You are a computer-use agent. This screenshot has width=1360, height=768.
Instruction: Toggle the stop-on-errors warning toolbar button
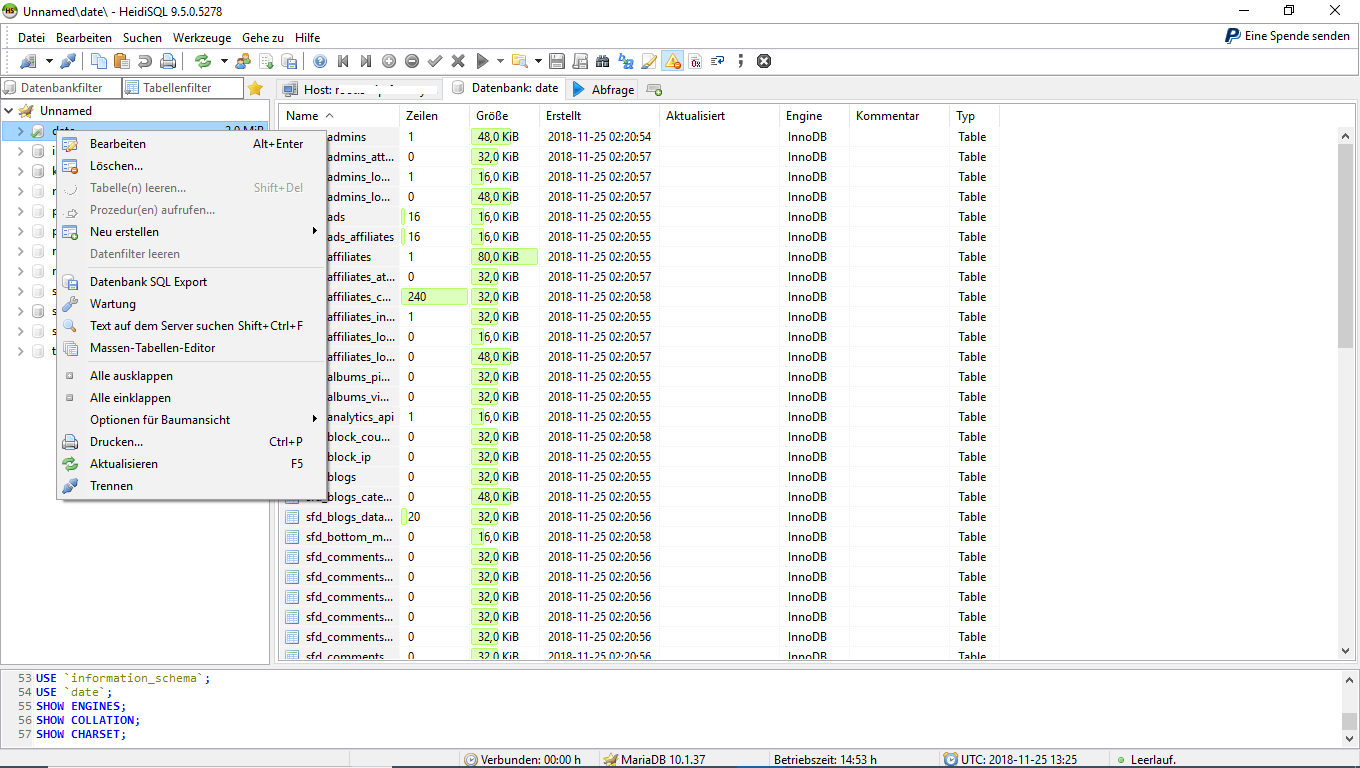point(673,61)
